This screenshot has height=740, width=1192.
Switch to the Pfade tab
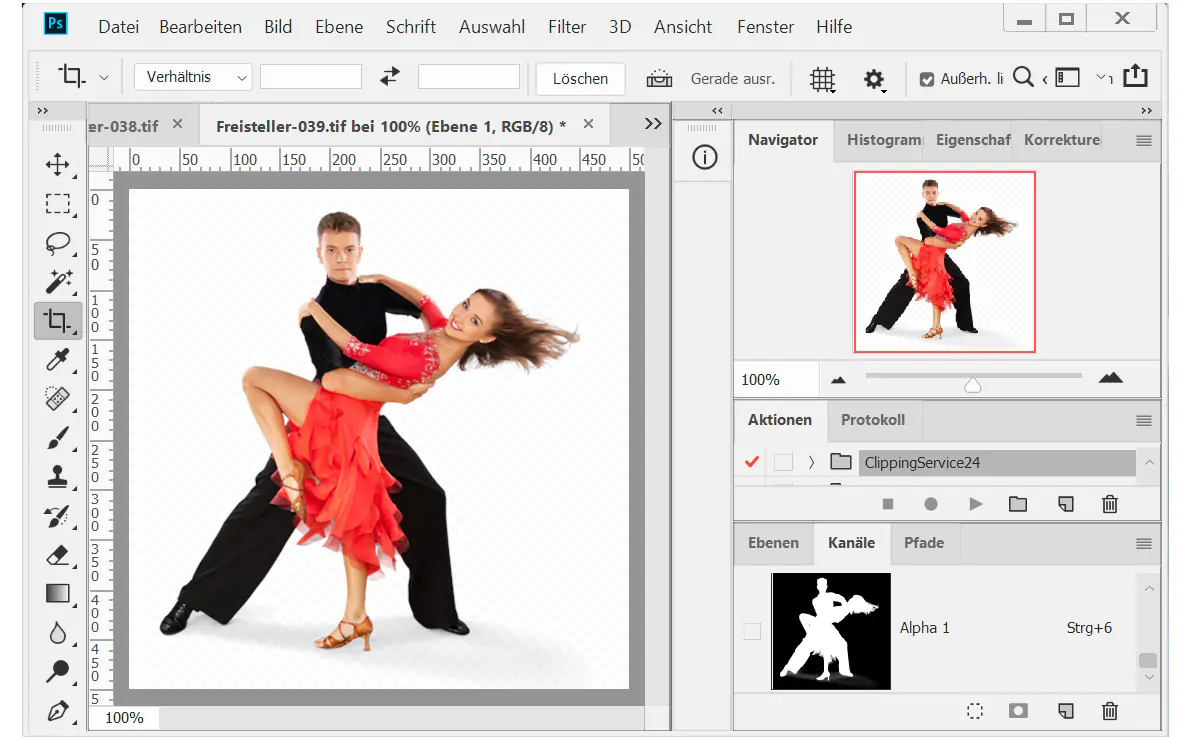pos(924,543)
